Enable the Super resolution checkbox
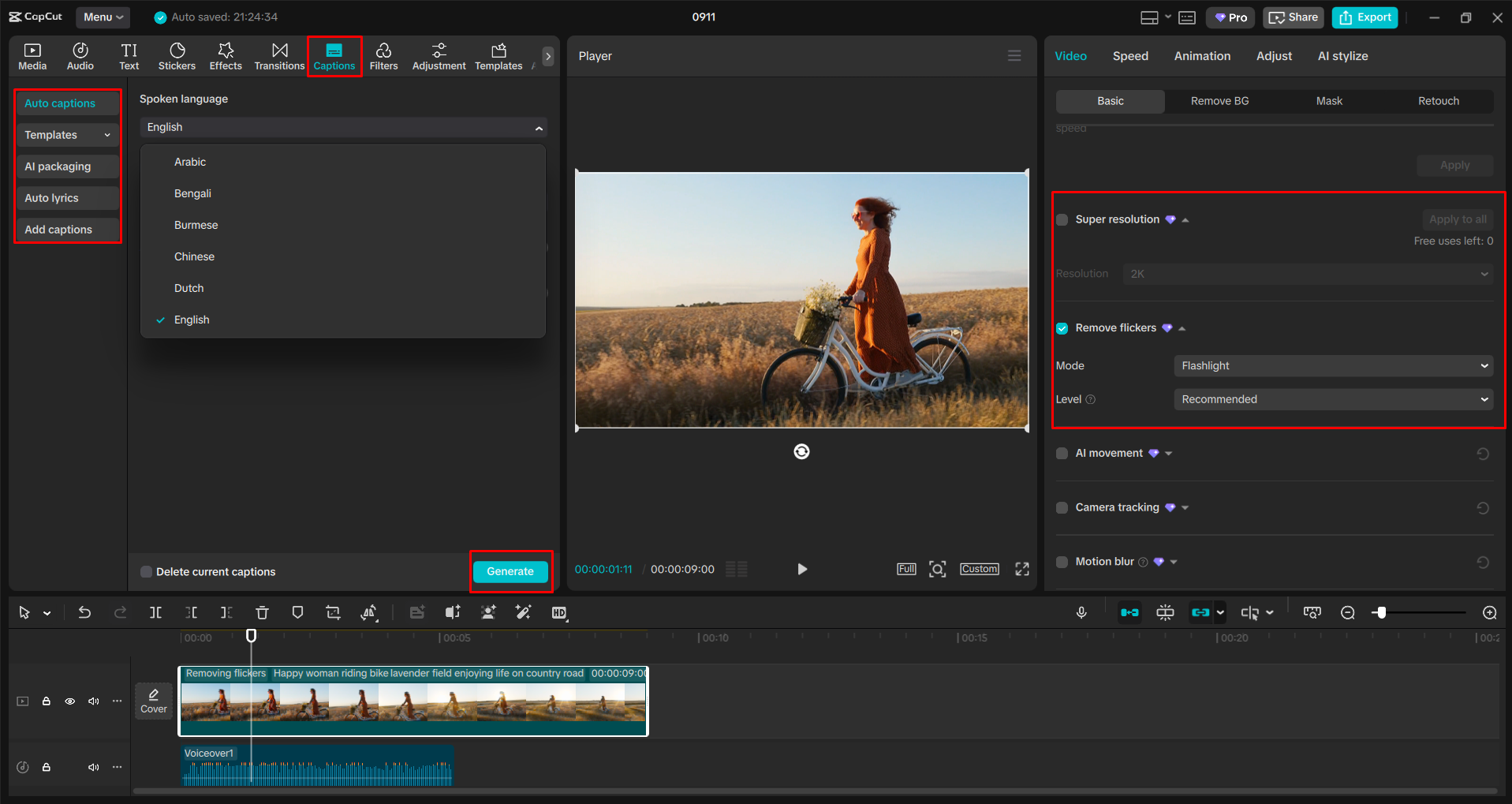Image resolution: width=1512 pixels, height=804 pixels. click(x=1062, y=219)
